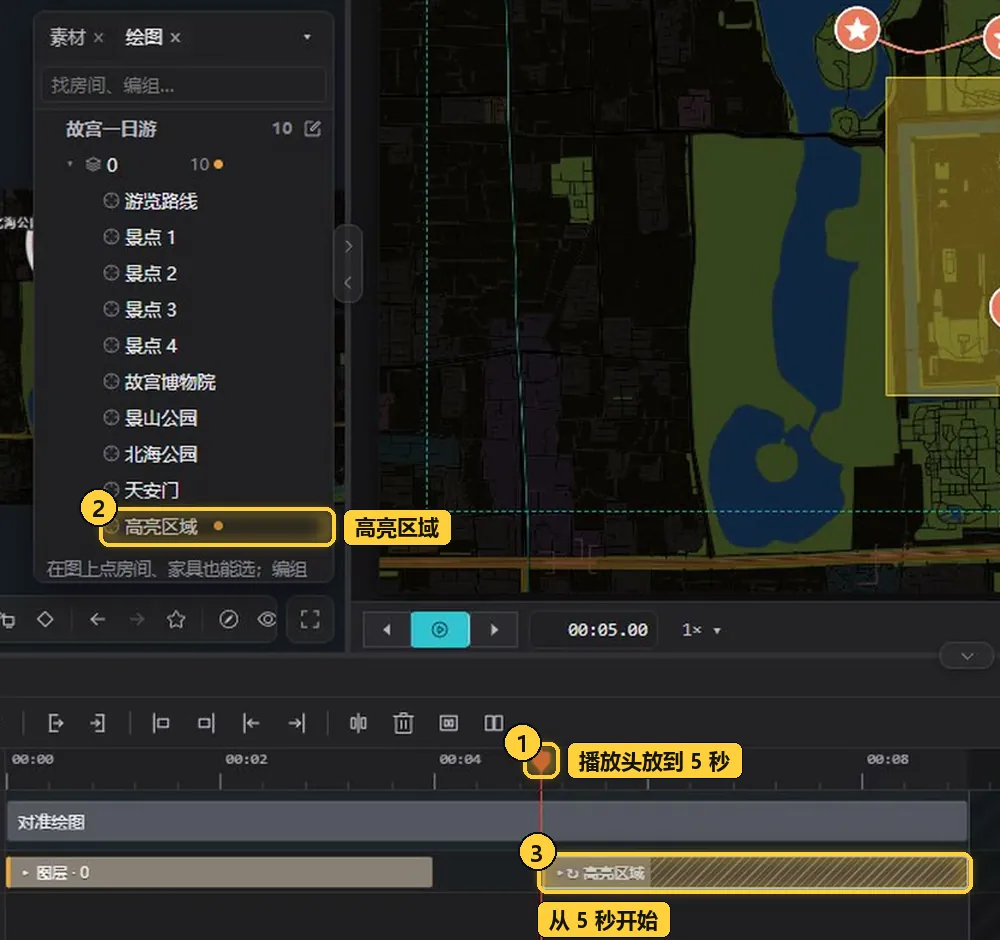The height and width of the screenshot is (940, 1000).
Task: Click the layer stack icon beside 0
Action: 93,165
